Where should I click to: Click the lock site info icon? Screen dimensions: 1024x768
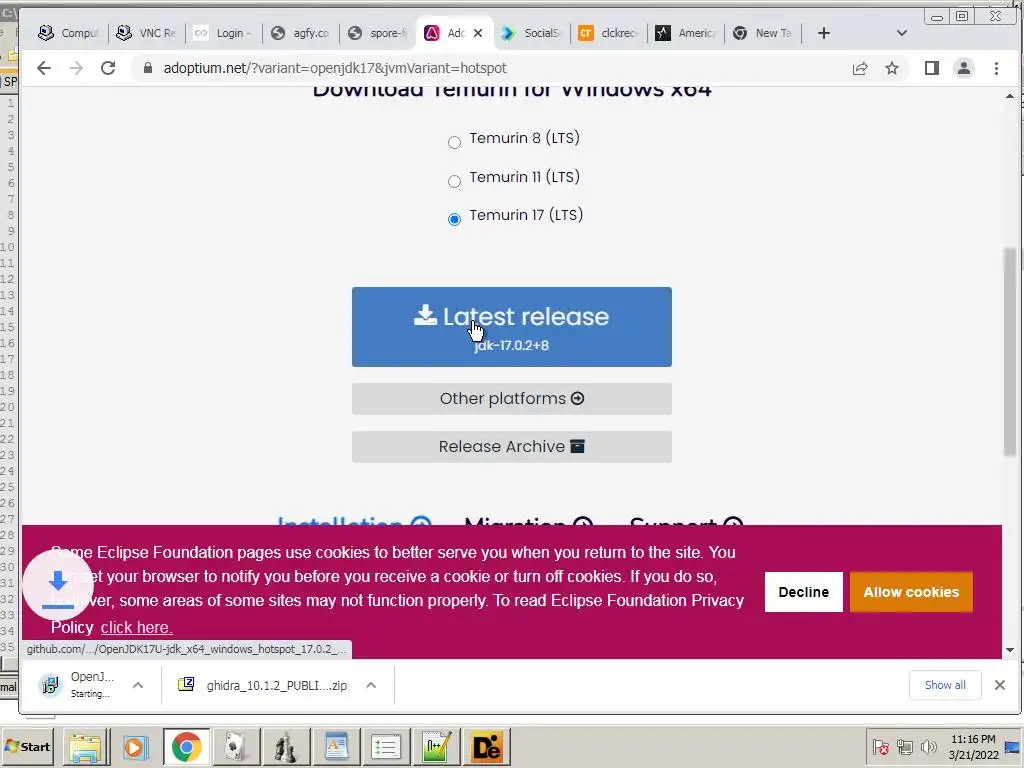tap(148, 68)
